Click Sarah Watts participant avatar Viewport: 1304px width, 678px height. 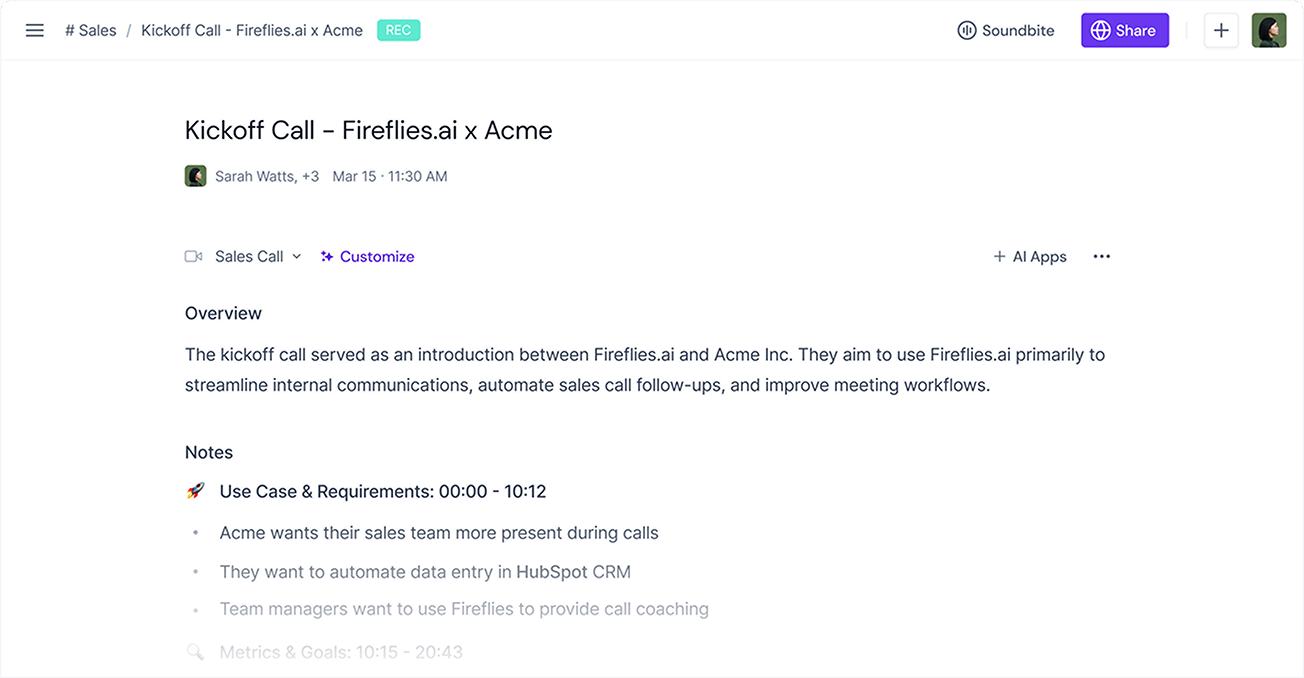pos(196,176)
